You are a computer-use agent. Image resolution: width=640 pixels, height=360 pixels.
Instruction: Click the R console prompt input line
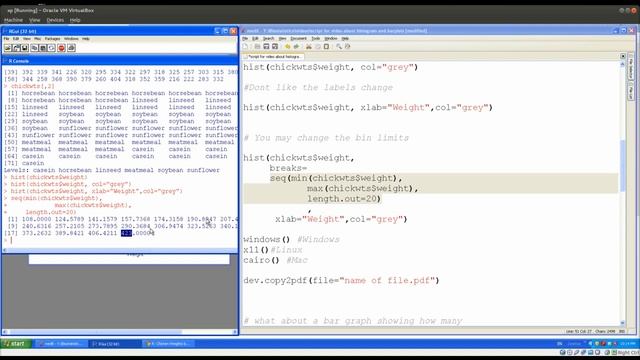pos(120,240)
